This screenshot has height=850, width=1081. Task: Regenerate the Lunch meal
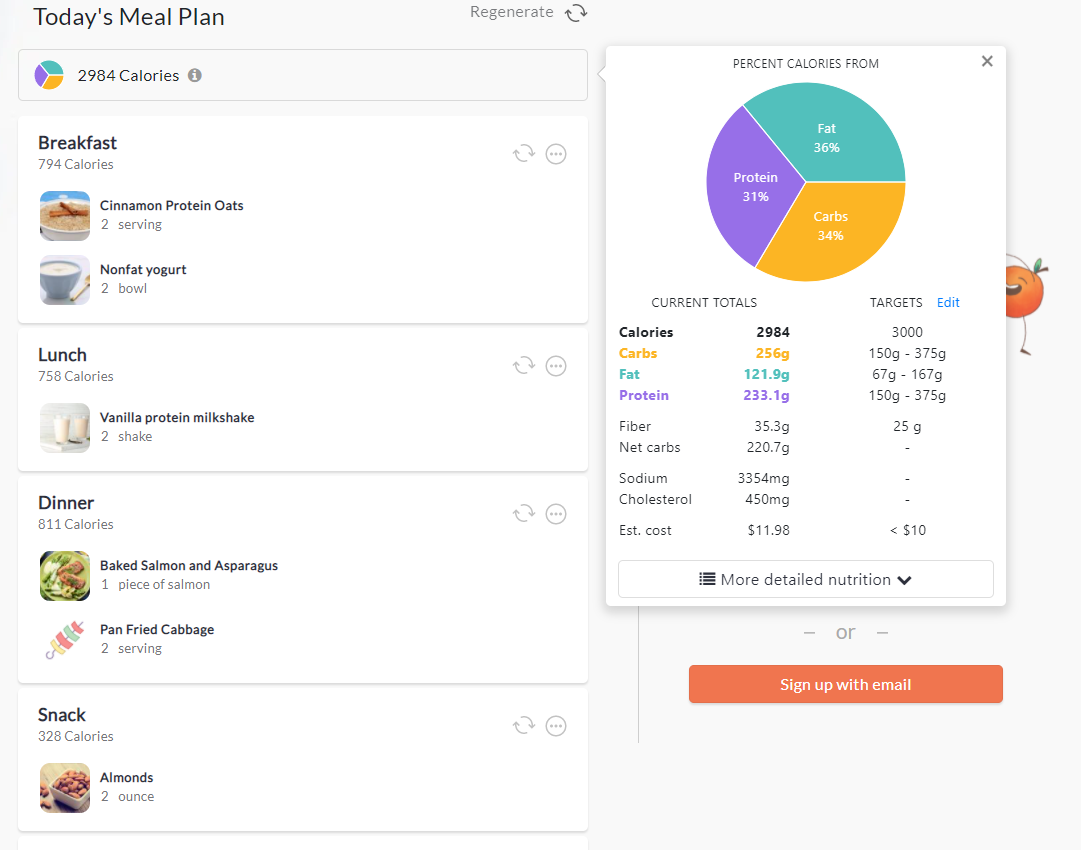pyautogui.click(x=523, y=366)
